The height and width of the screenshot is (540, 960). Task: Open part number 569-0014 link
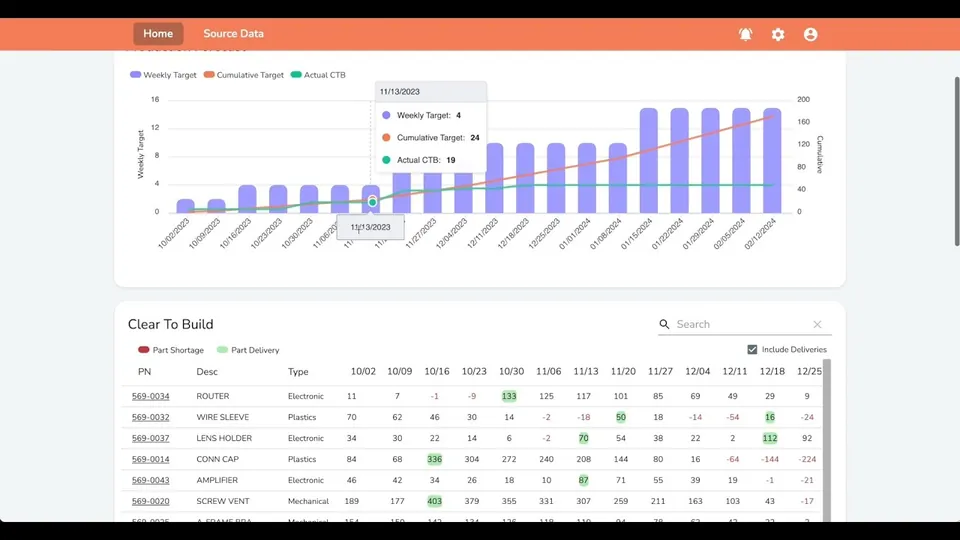coord(151,459)
